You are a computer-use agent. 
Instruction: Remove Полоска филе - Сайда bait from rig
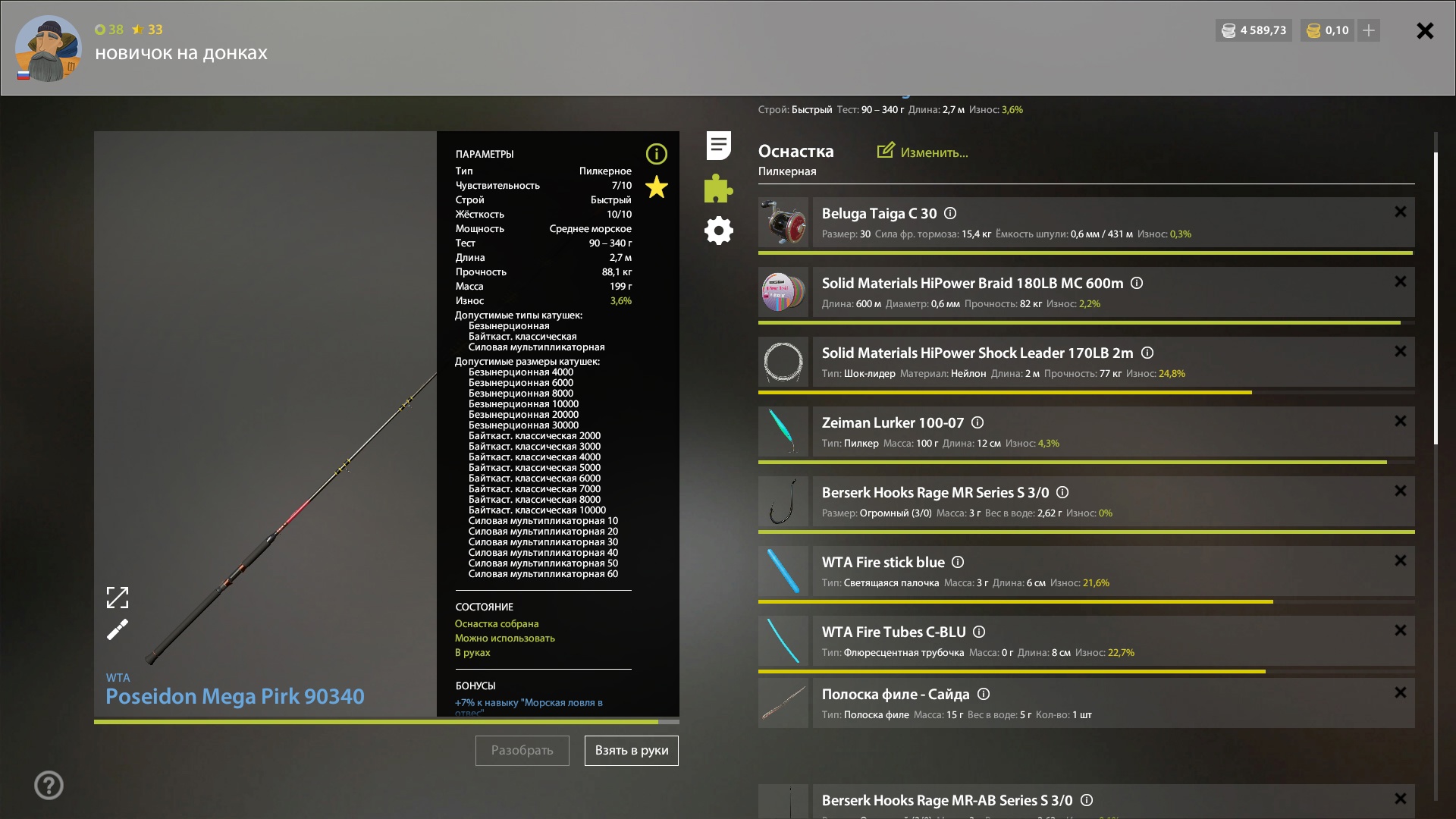(x=1400, y=692)
